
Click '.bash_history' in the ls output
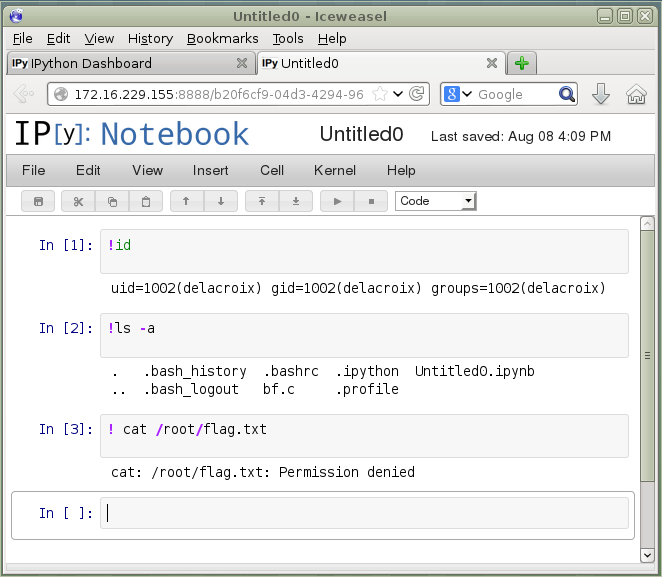coord(195,371)
